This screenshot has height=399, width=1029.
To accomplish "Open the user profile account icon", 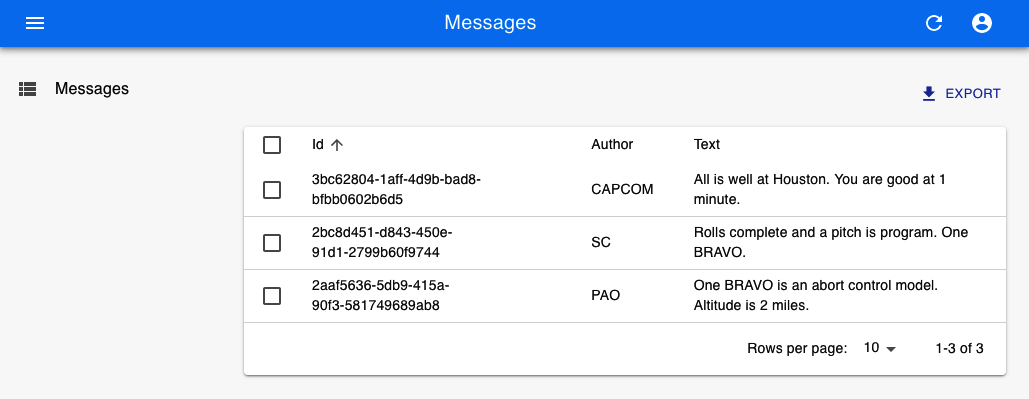I will [x=982, y=23].
